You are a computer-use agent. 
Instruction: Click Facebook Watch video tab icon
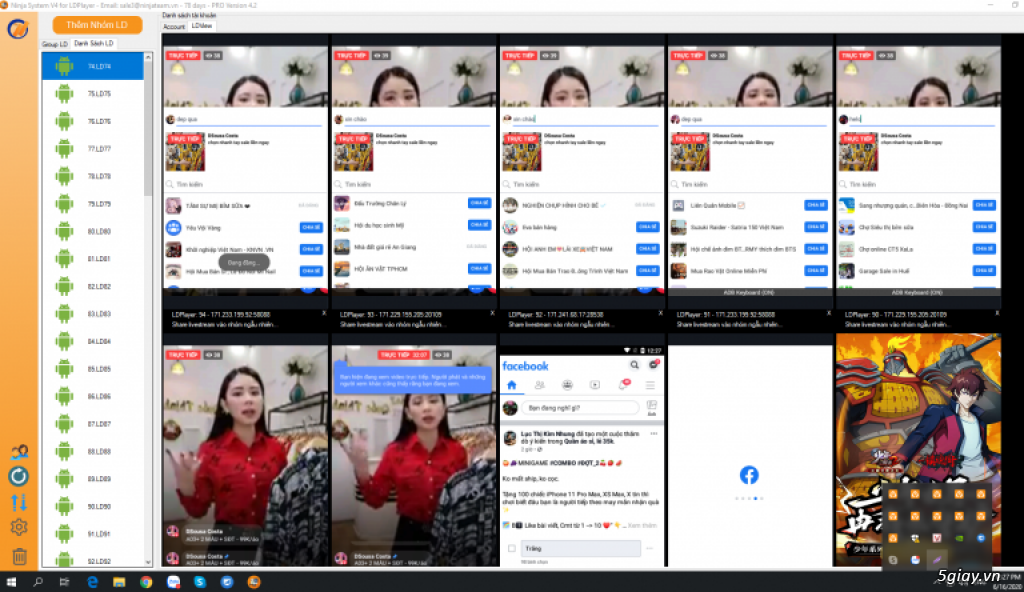click(x=595, y=385)
